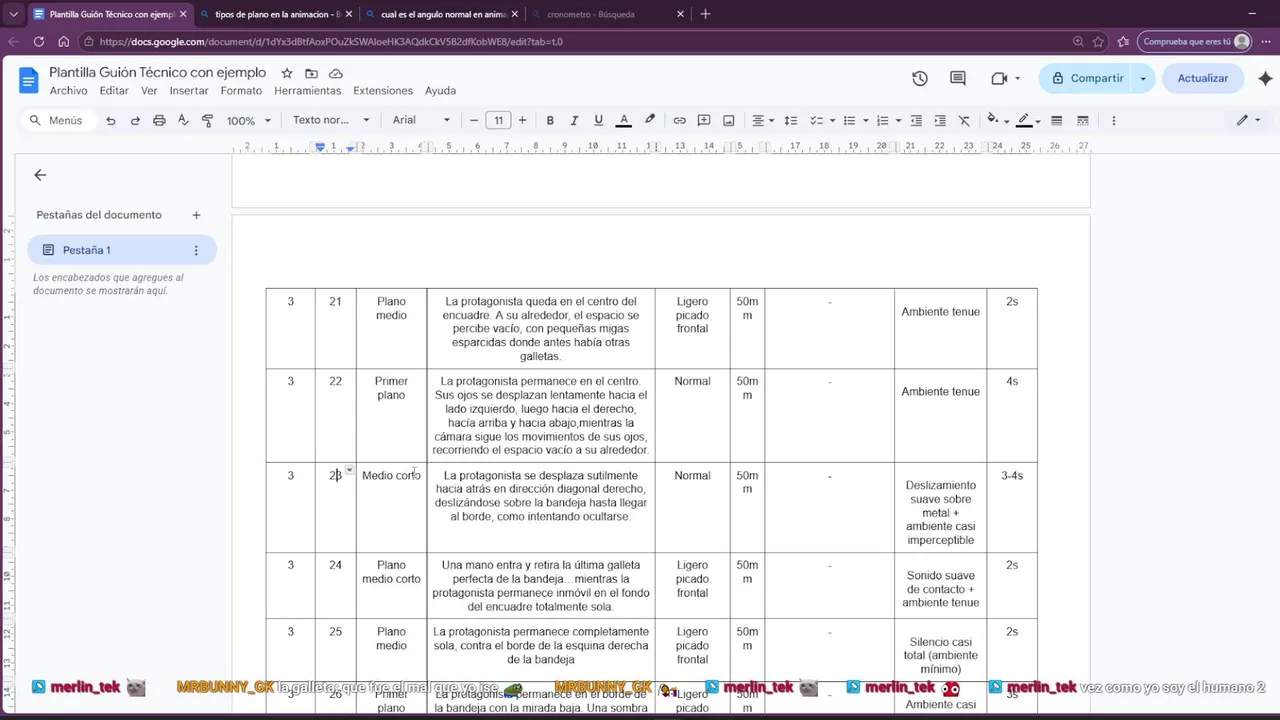The width and height of the screenshot is (1280, 720).
Task: Run spelling and grammar check
Action: click(183, 120)
